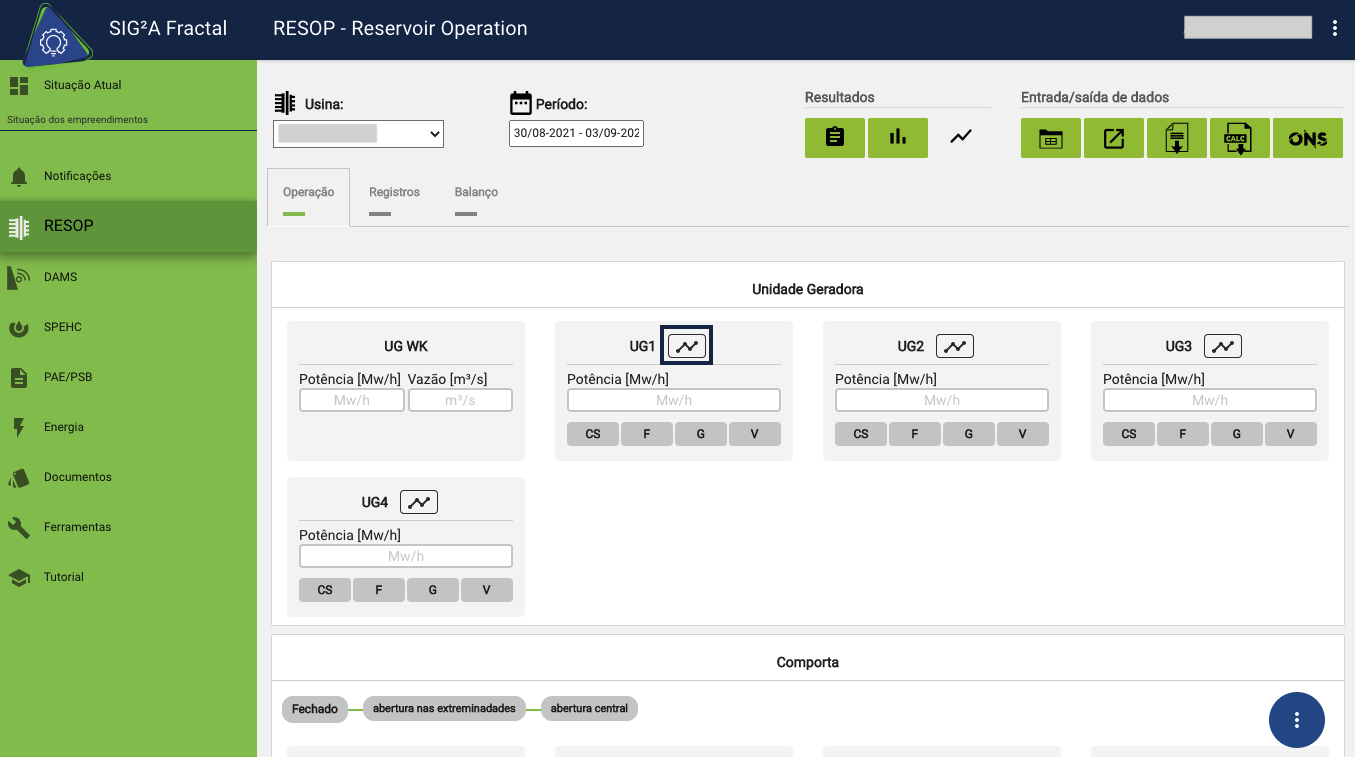Screen dimensions: 1355x757
Task: Open the ONS data integration icon
Action: [x=1307, y=137]
